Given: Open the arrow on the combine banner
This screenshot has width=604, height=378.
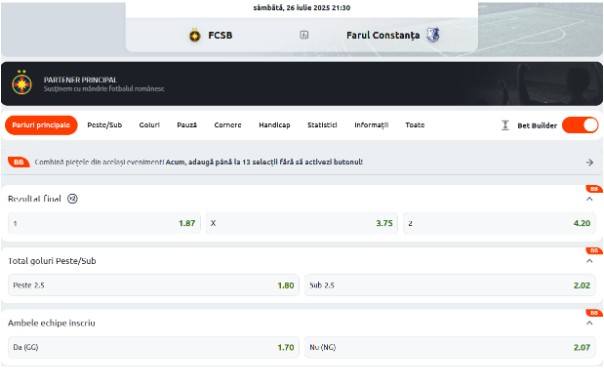Looking at the screenshot, I should click(589, 163).
